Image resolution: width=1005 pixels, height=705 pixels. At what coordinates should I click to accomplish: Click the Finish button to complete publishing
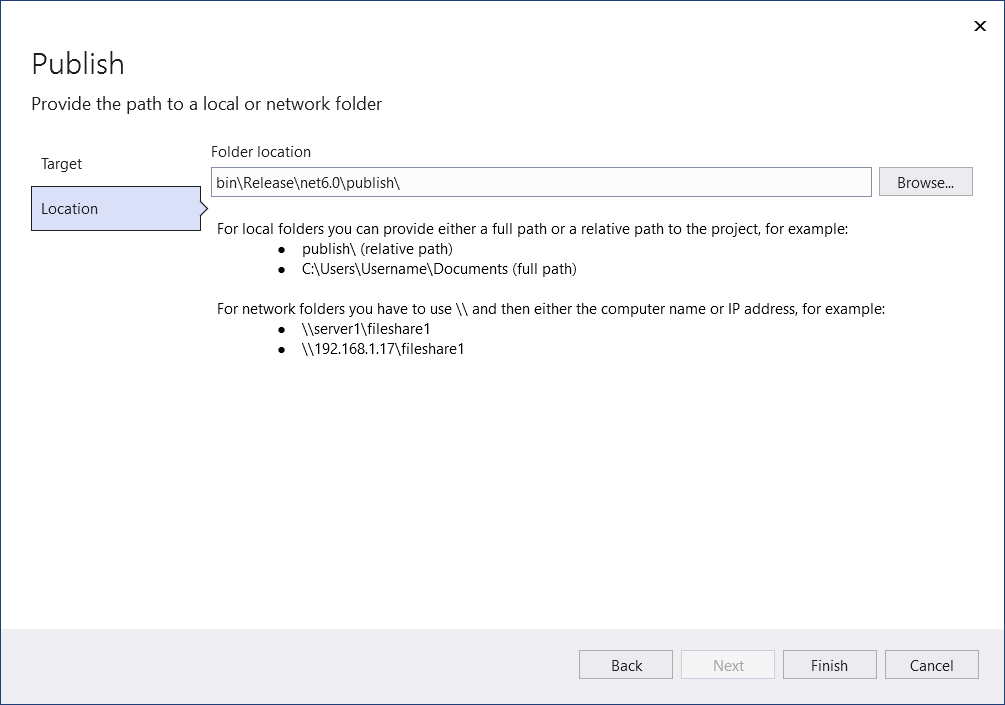click(x=829, y=664)
